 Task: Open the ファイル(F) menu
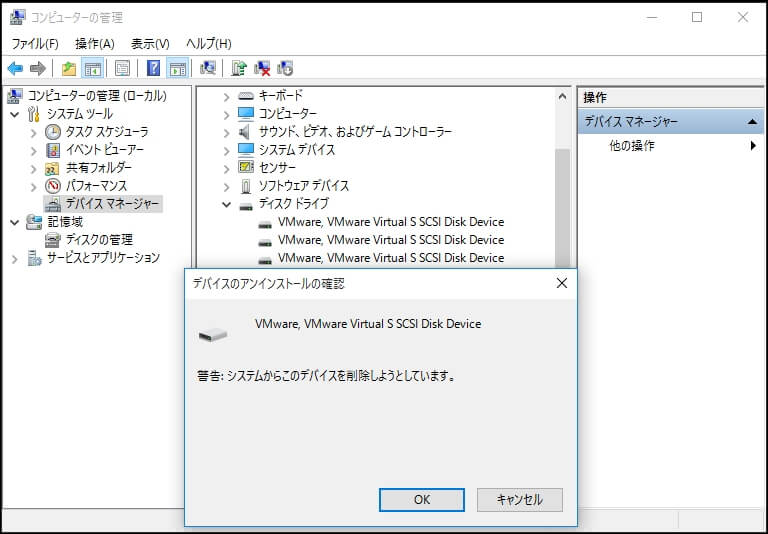[x=35, y=44]
